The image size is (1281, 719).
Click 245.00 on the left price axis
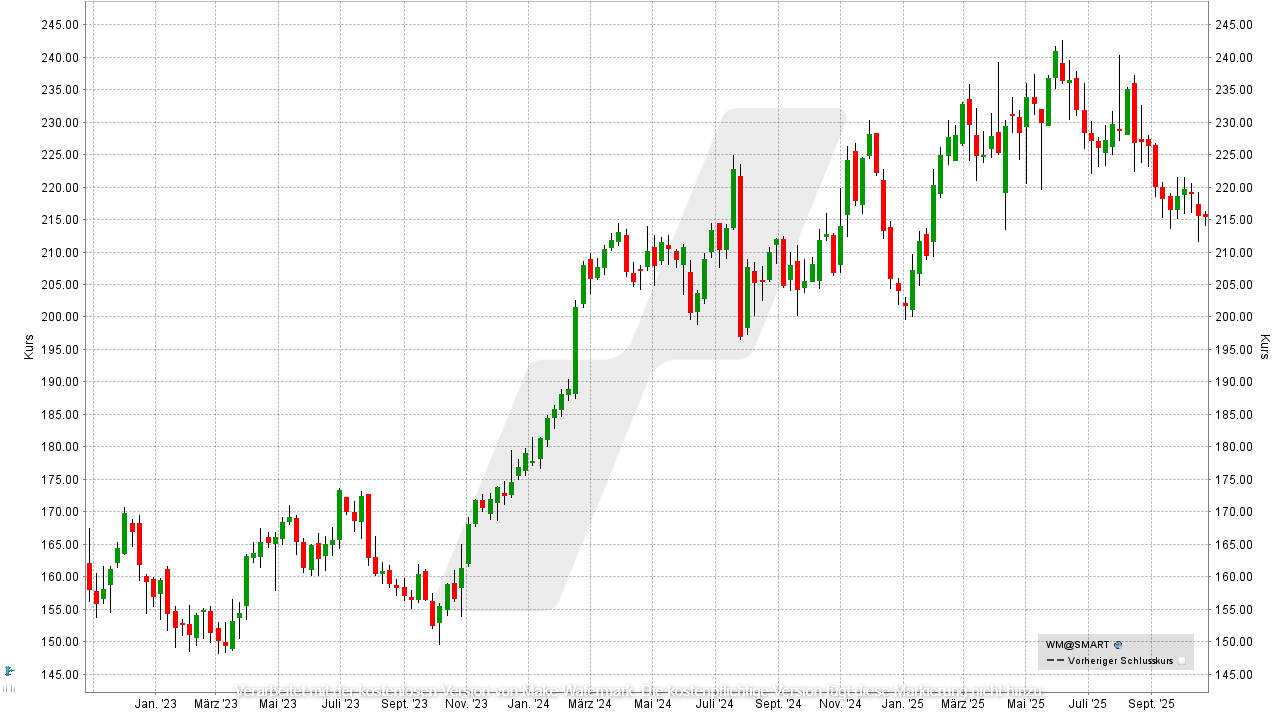pos(59,25)
